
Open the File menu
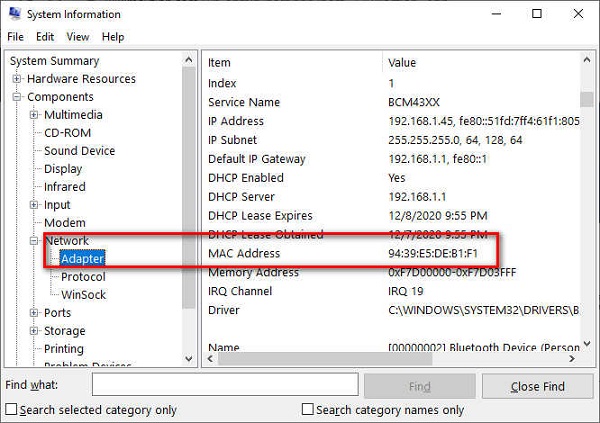15,37
